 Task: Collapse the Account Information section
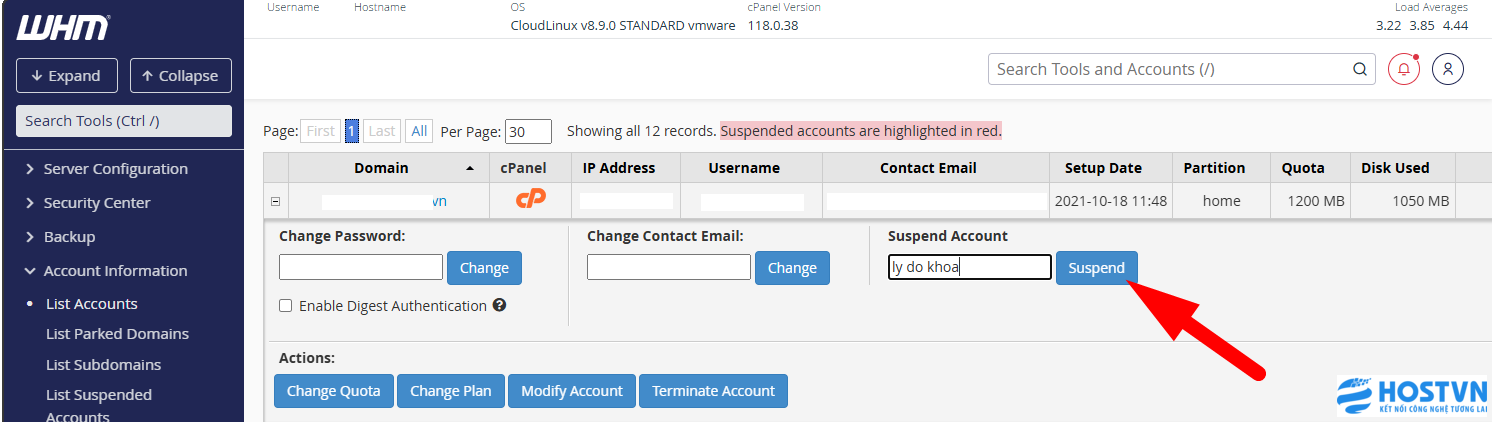pos(105,271)
